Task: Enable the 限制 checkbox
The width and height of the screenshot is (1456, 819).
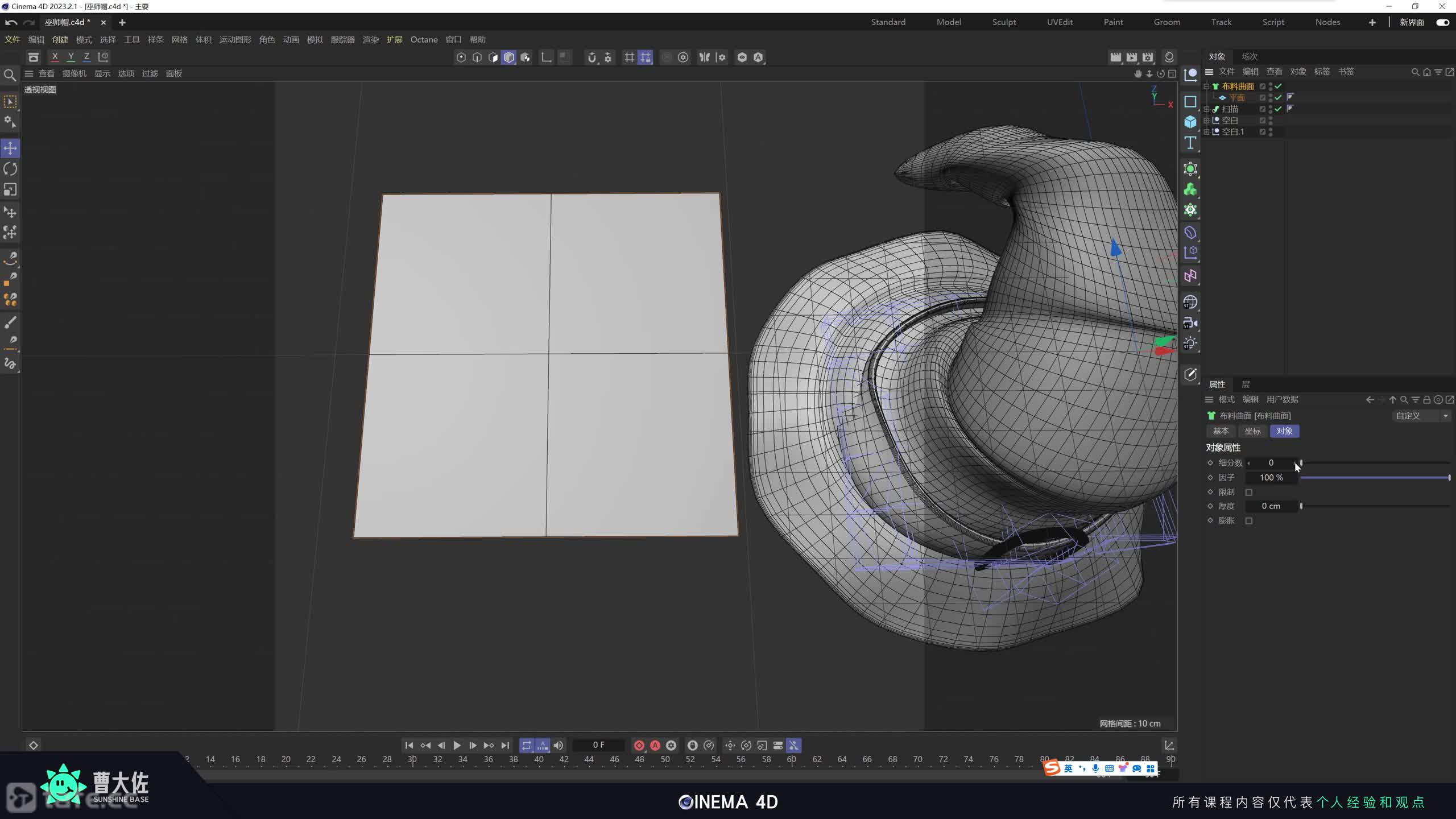Action: coord(1249,493)
